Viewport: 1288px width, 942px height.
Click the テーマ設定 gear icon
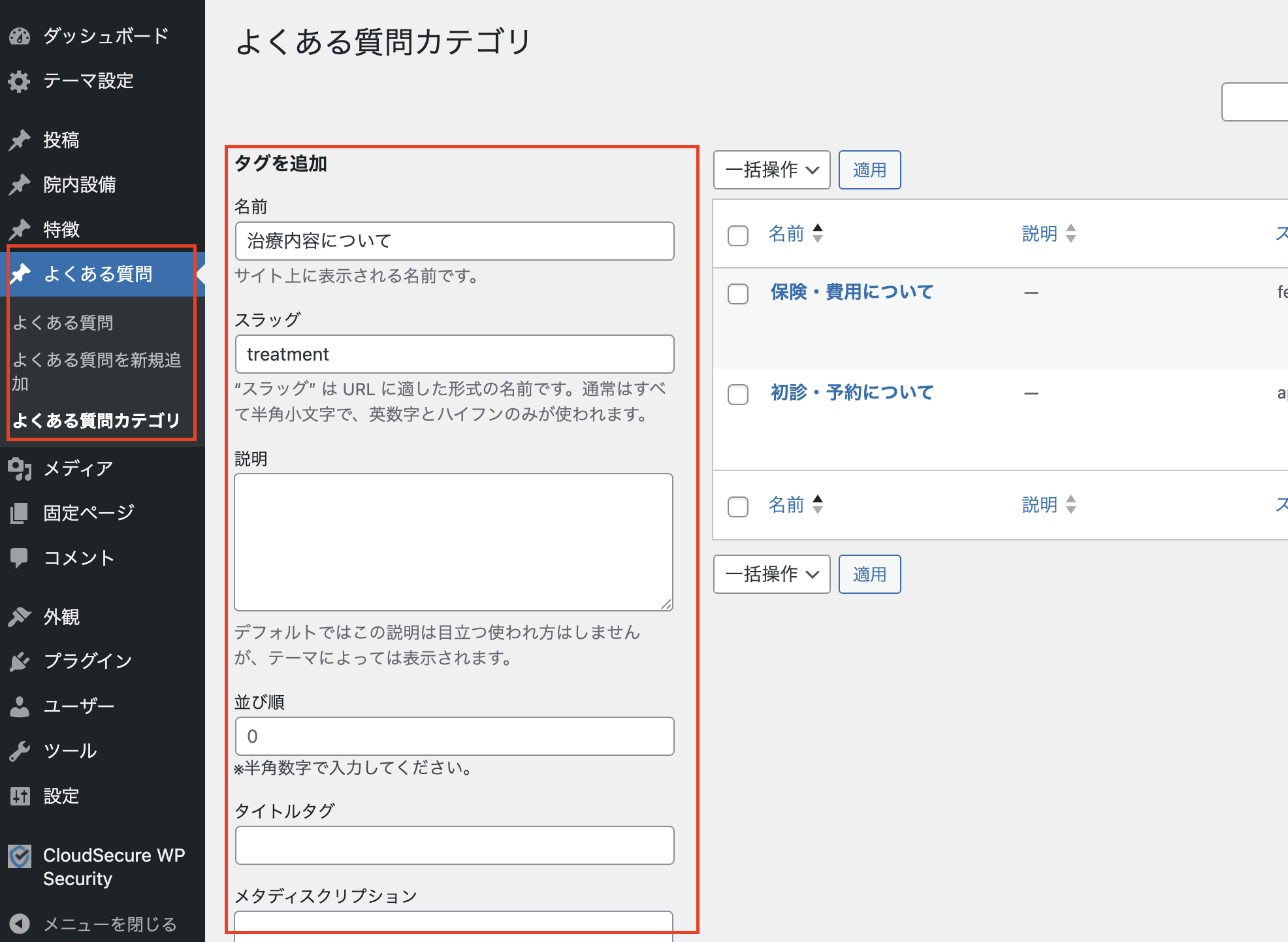(20, 81)
